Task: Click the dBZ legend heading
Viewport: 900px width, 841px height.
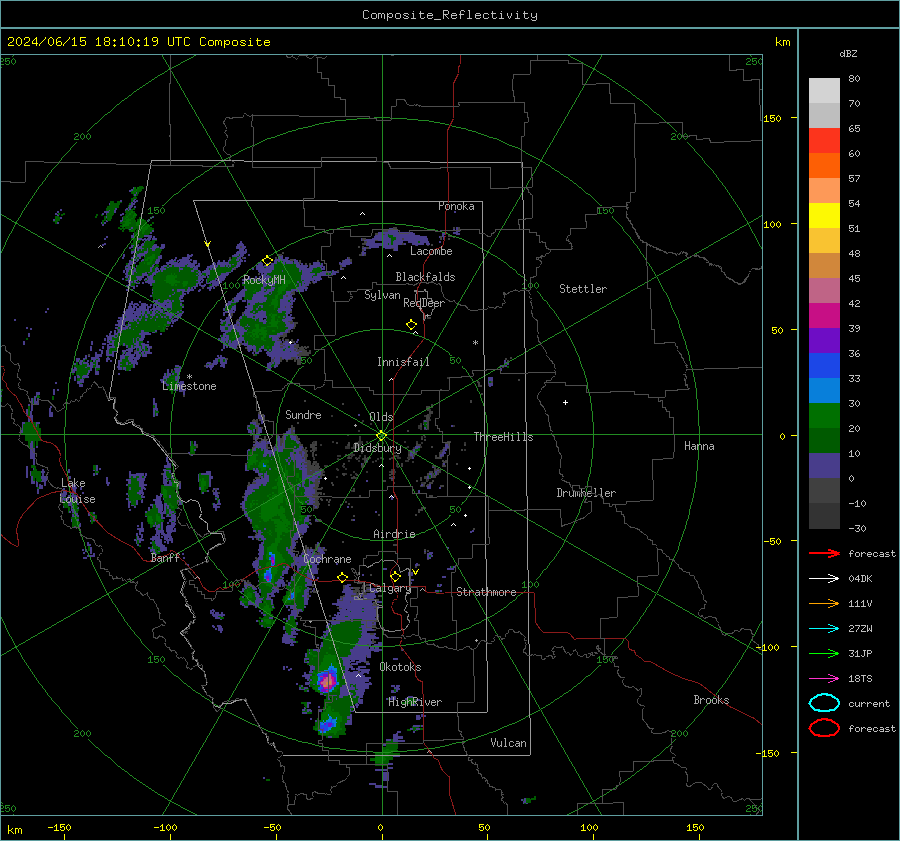Action: pos(848,53)
